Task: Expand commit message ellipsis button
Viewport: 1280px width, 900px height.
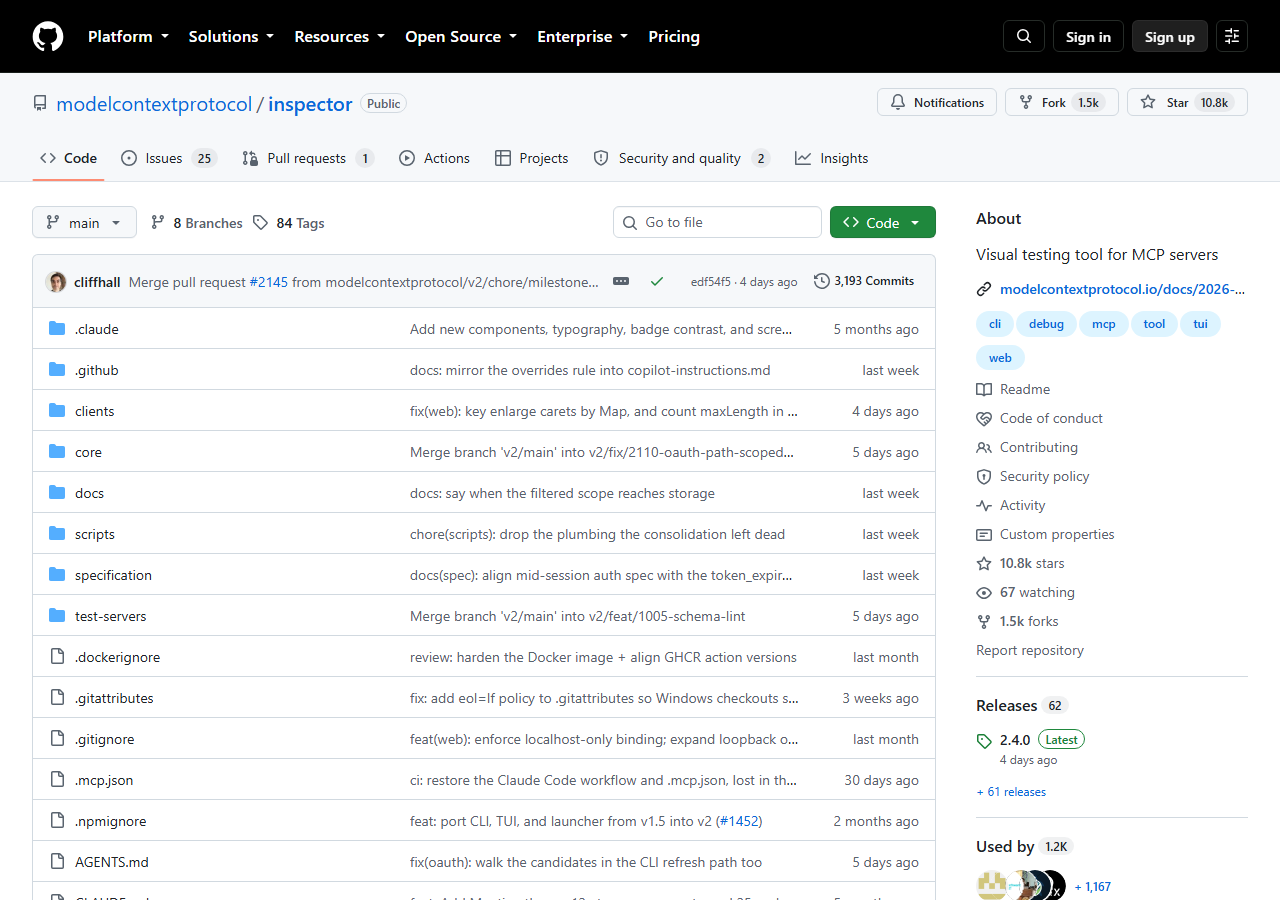Action: (621, 281)
